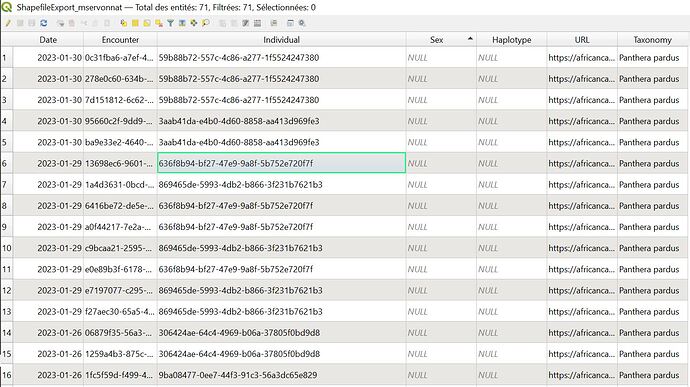Click Encounter cell 0c31fba6-a7ef-4...
The height and width of the screenshot is (387, 690).
tap(120, 58)
